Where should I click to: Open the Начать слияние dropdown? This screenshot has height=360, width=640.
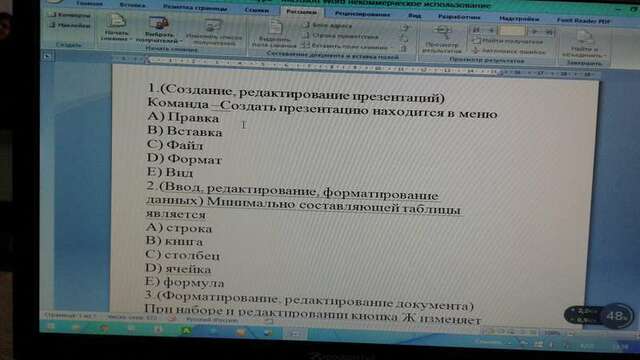(116, 27)
